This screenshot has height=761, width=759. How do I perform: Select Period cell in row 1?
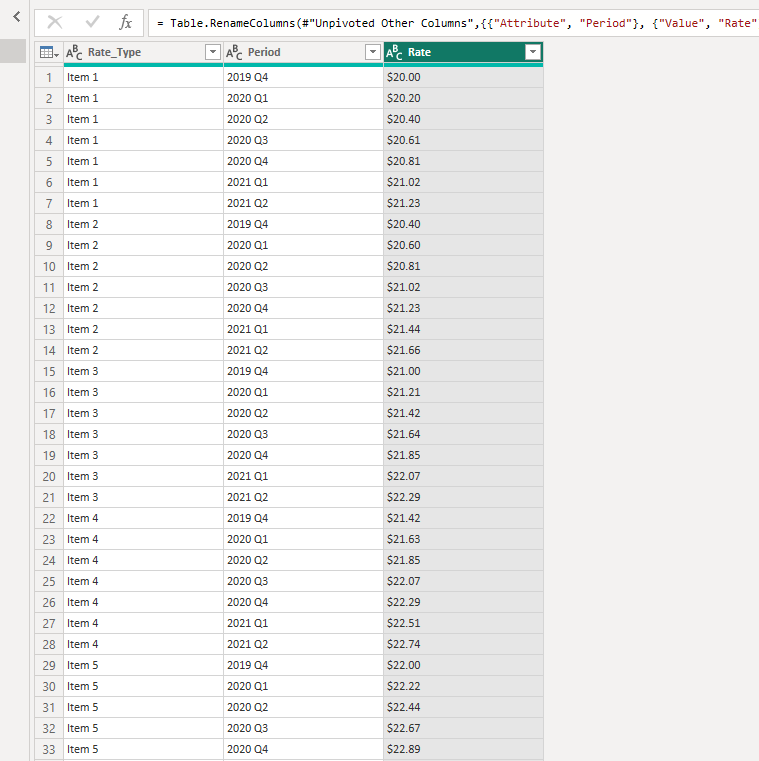(x=303, y=77)
